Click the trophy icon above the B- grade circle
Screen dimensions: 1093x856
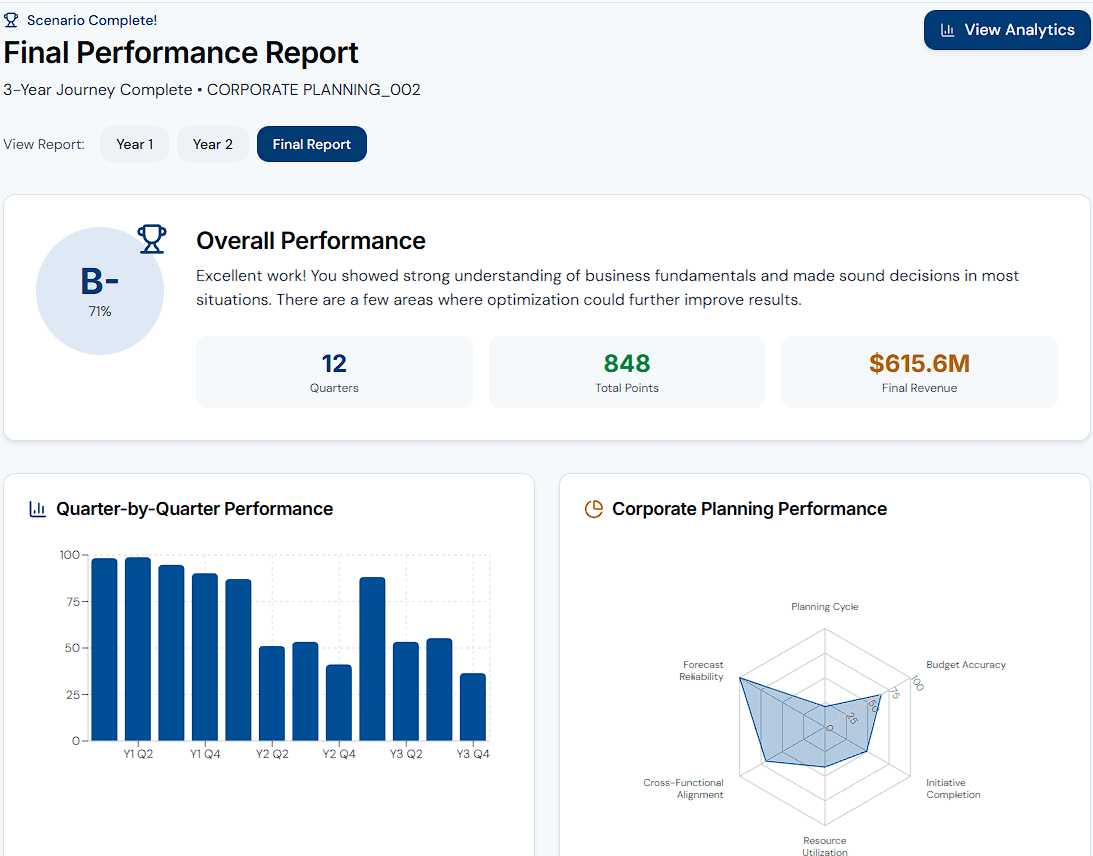coord(151,238)
